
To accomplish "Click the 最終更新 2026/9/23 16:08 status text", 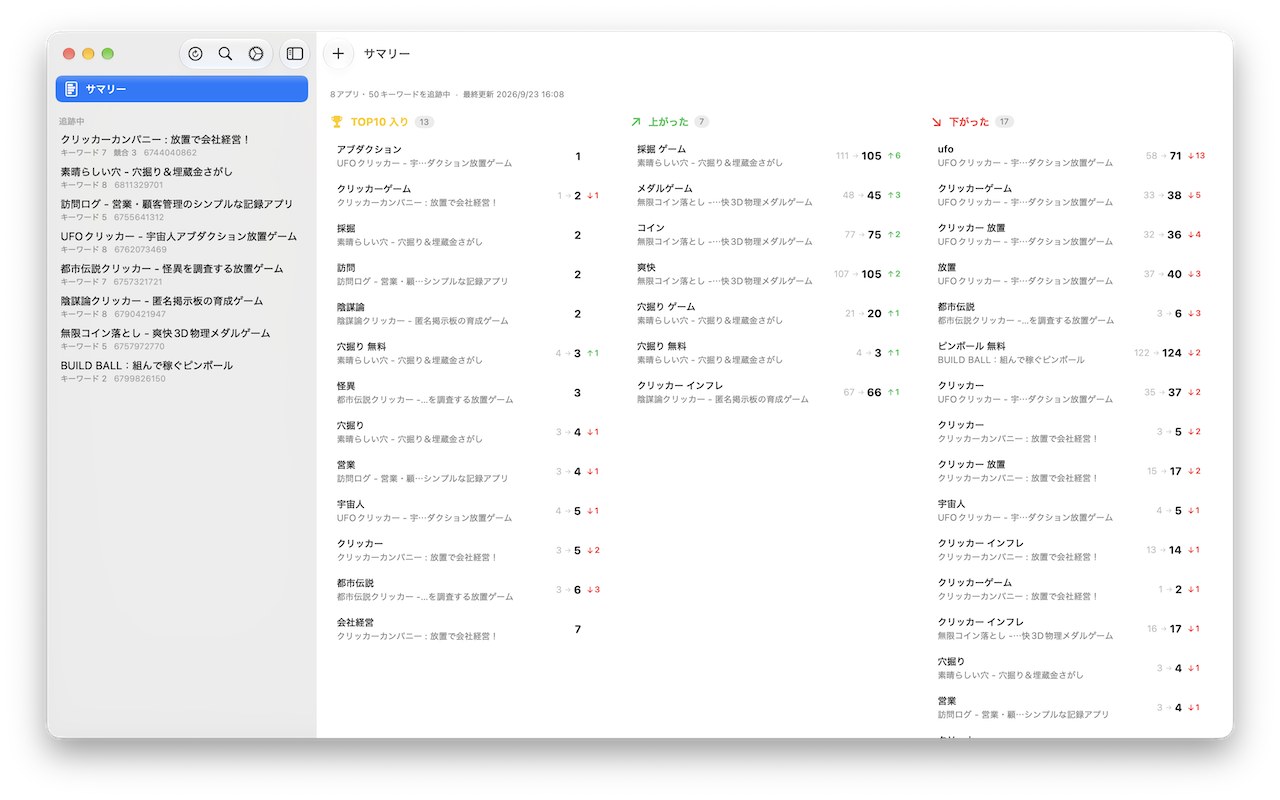I will [513, 95].
